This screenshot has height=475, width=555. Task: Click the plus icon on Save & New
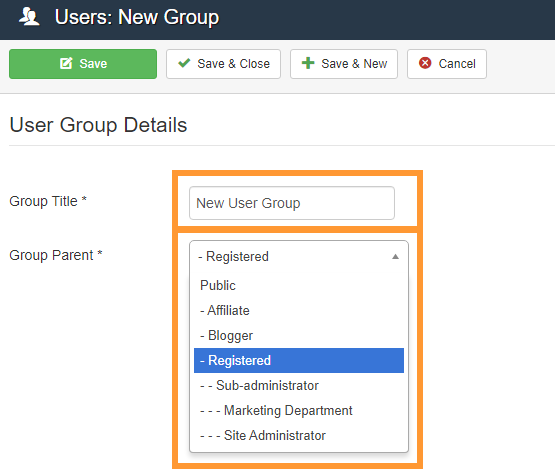[308, 63]
